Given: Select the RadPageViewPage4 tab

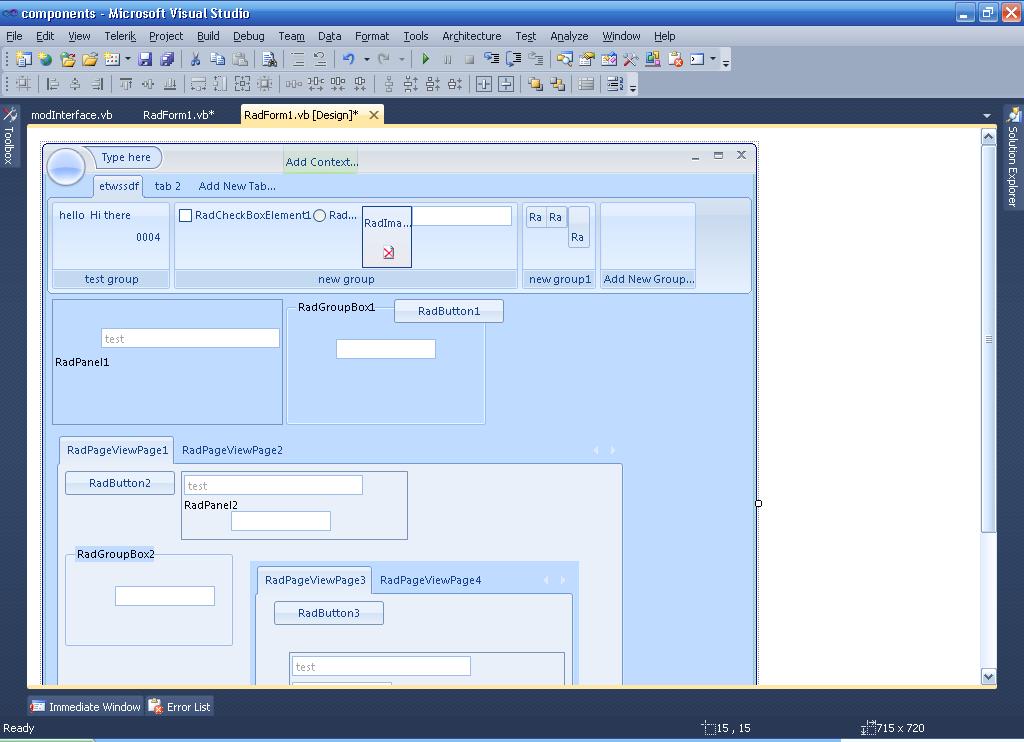Looking at the screenshot, I should click(x=430, y=580).
